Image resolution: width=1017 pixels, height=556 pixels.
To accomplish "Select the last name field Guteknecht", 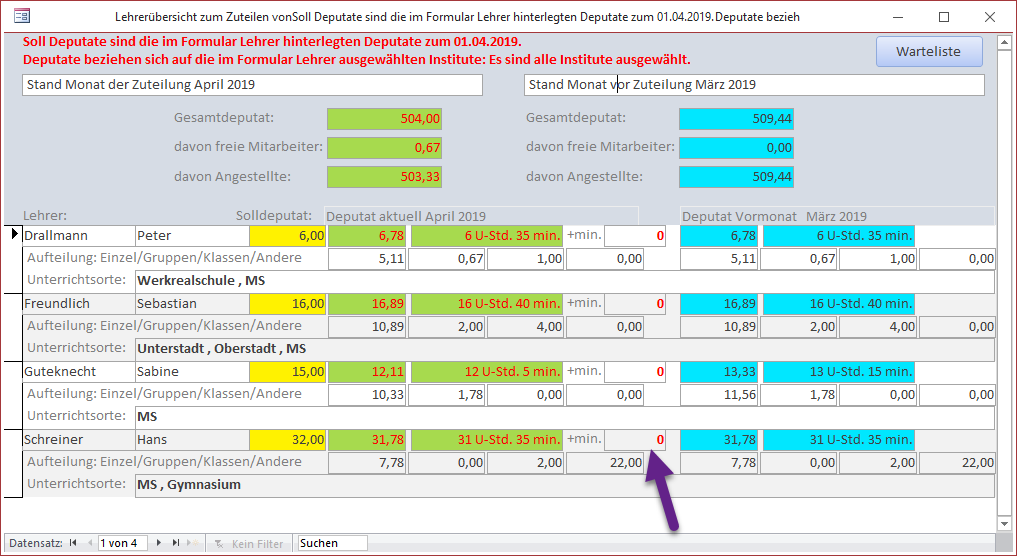I will point(78,371).
